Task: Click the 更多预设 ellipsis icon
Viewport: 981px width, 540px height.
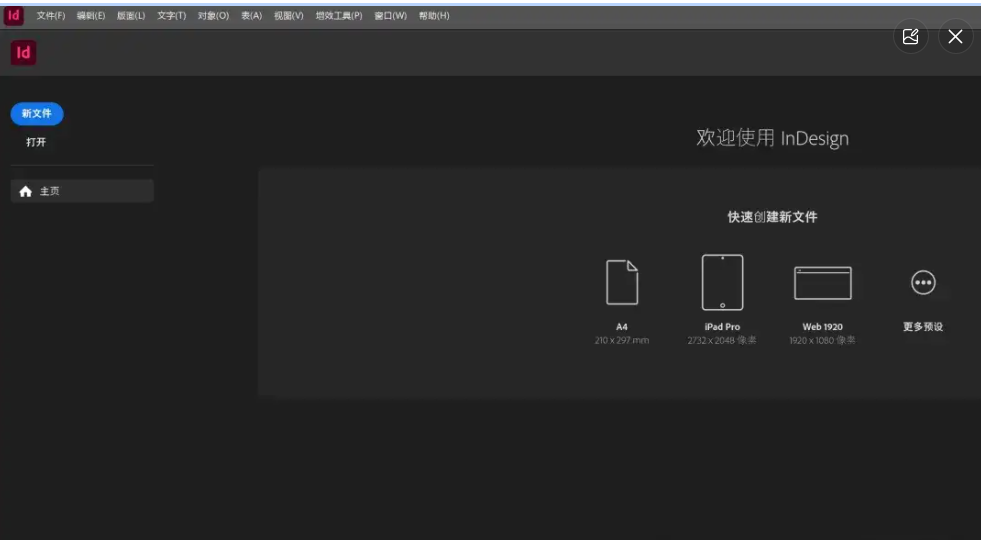Action: pyautogui.click(x=923, y=282)
